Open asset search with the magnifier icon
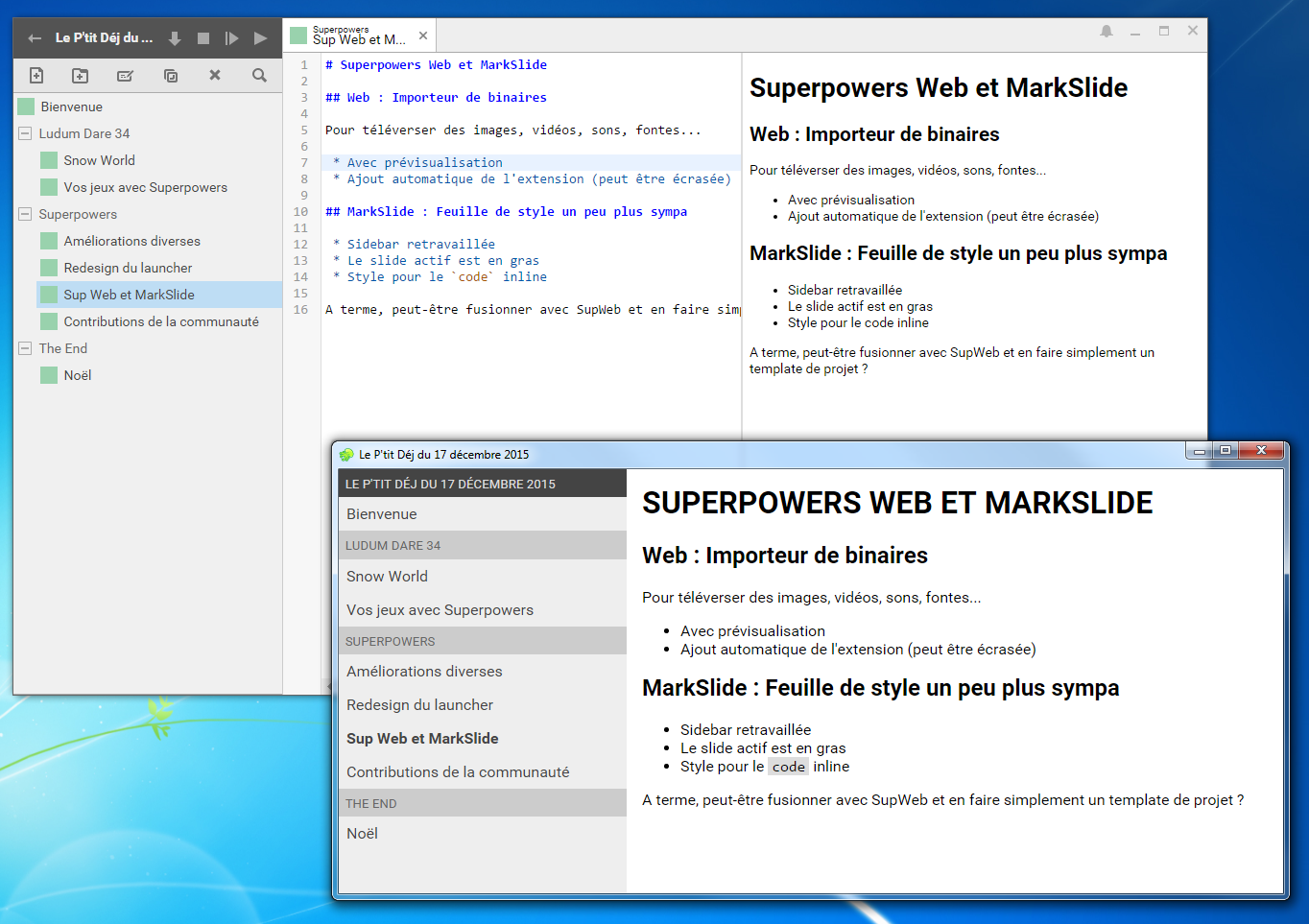Screen dimensions: 1309x924 [x=259, y=75]
